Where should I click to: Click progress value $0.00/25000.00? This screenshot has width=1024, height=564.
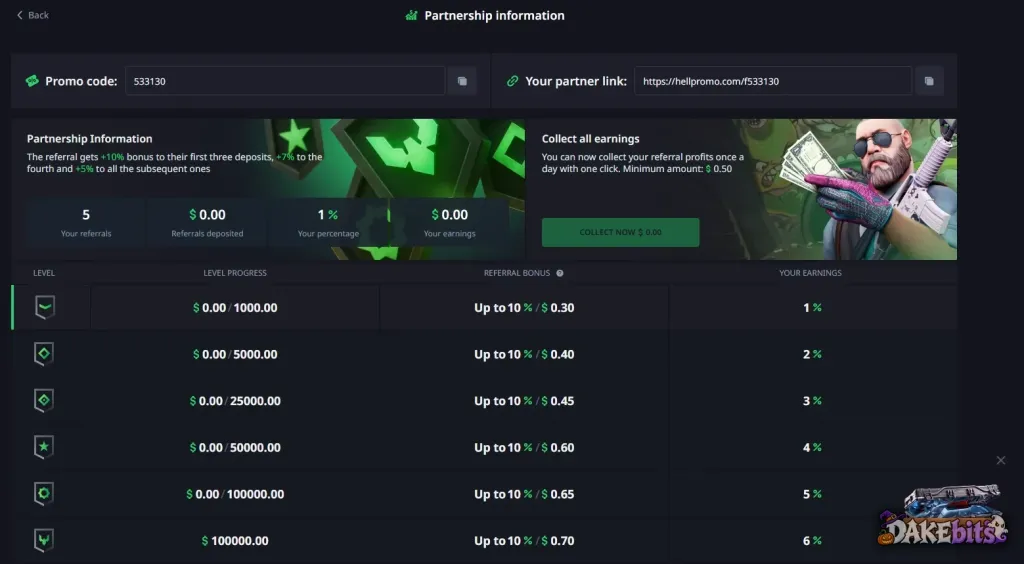(x=235, y=401)
